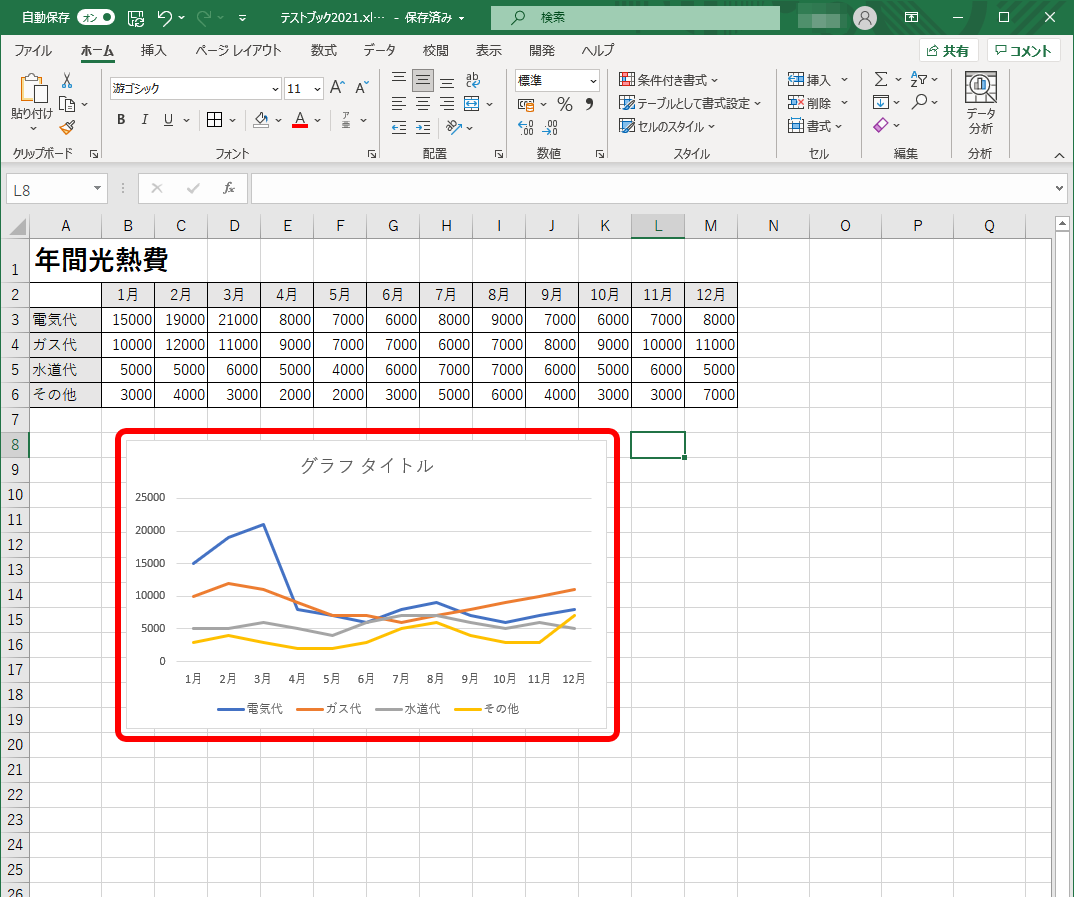The width and height of the screenshot is (1074, 897).
Task: Increase font size with the large A icon
Action: (x=336, y=88)
